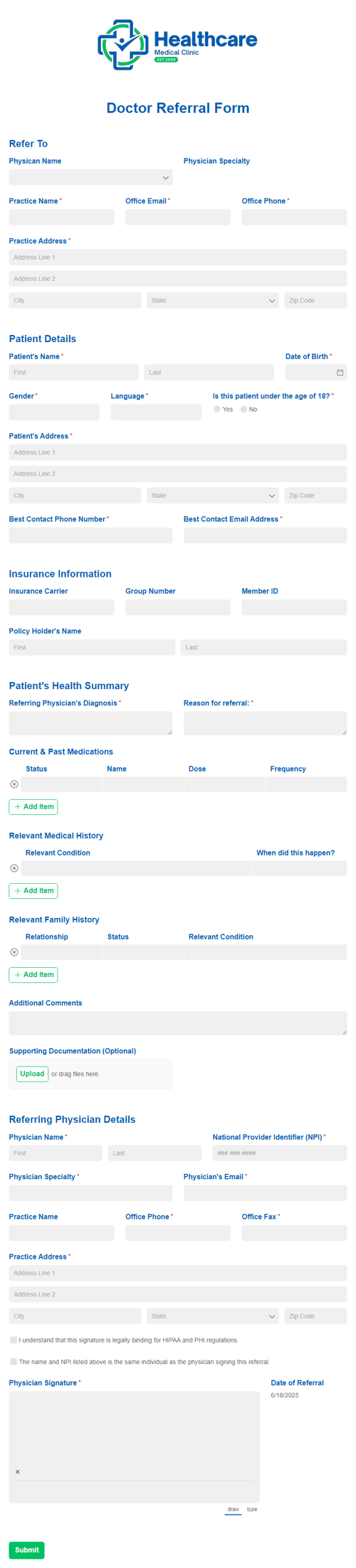
Task: Check the name and NPI confirmation box
Action: [x=14, y=1361]
